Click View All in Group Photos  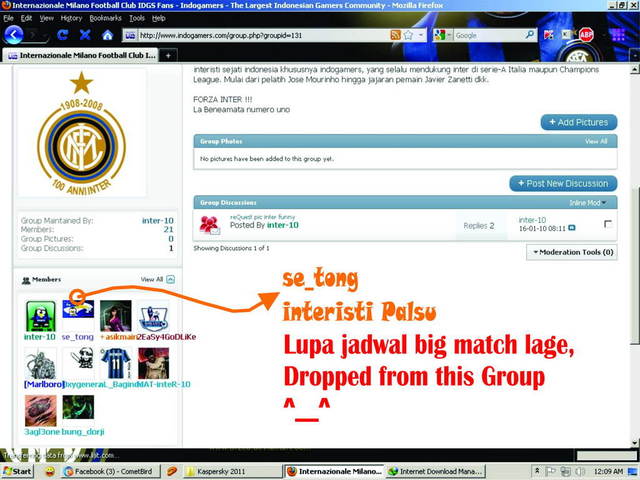click(596, 141)
